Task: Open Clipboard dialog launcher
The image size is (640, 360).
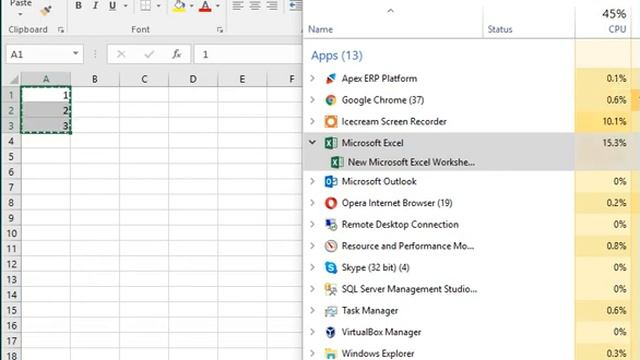Action: tap(61, 29)
